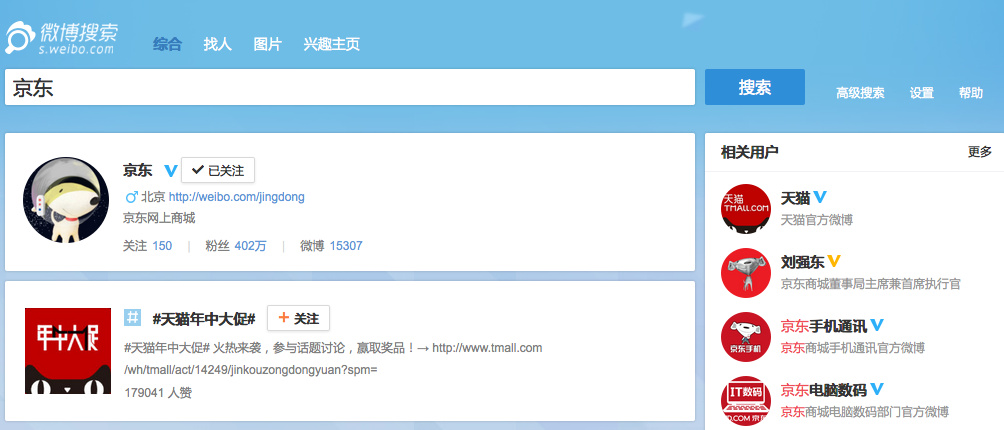The height and width of the screenshot is (430, 1004).
Task: Click verified badge beside 京东电脑数码
Action: click(x=877, y=389)
